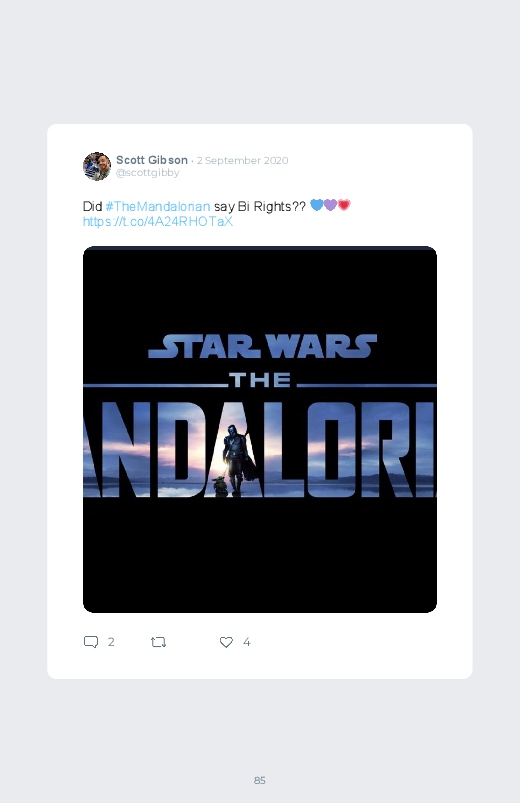Click the @scottgibby handle

[148, 173]
